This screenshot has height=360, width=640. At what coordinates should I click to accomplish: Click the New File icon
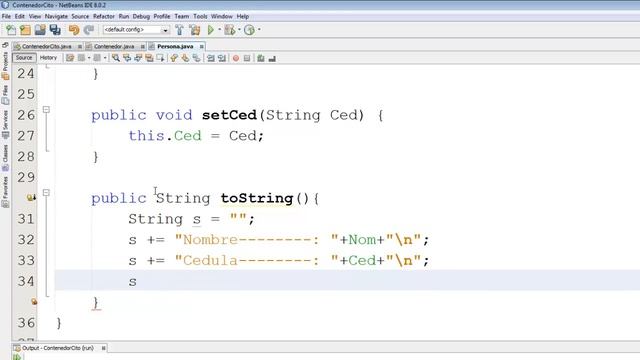pos(11,30)
